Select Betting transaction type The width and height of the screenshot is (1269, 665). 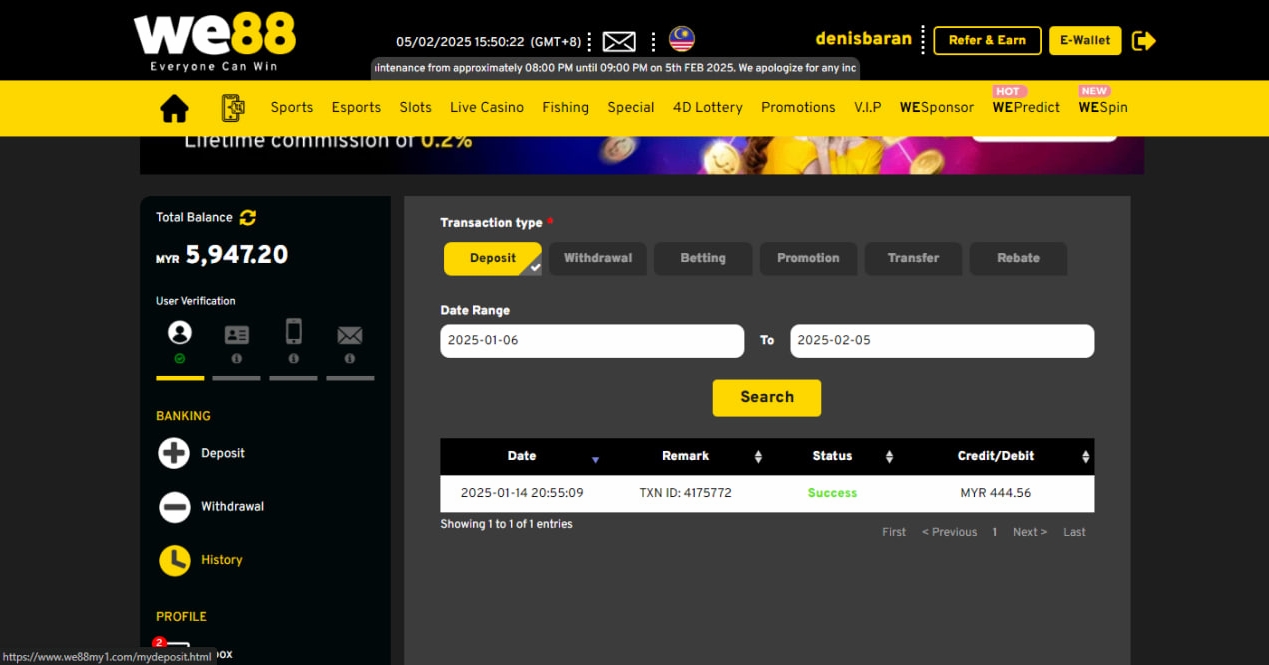pos(703,258)
